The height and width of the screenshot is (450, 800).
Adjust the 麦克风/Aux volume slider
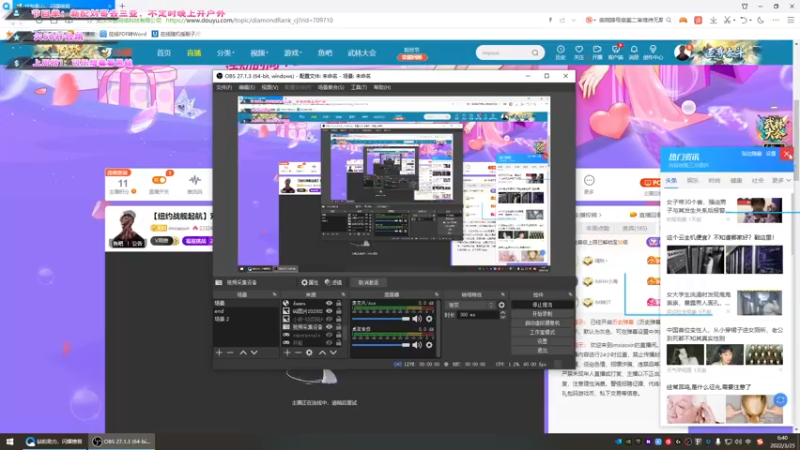point(381,319)
